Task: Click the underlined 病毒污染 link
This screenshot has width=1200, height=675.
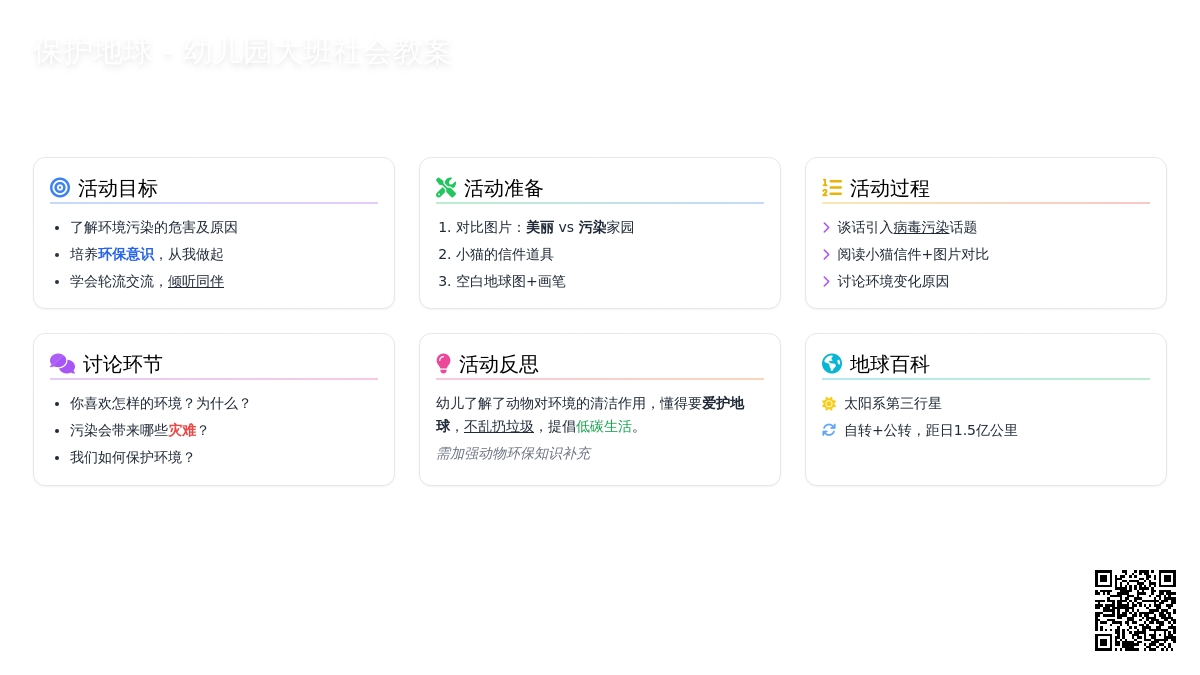Action: point(921,228)
